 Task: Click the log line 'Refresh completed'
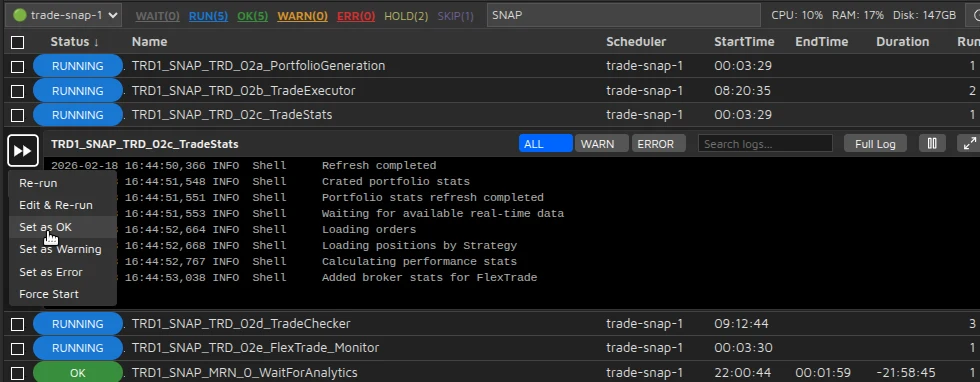(x=379, y=166)
